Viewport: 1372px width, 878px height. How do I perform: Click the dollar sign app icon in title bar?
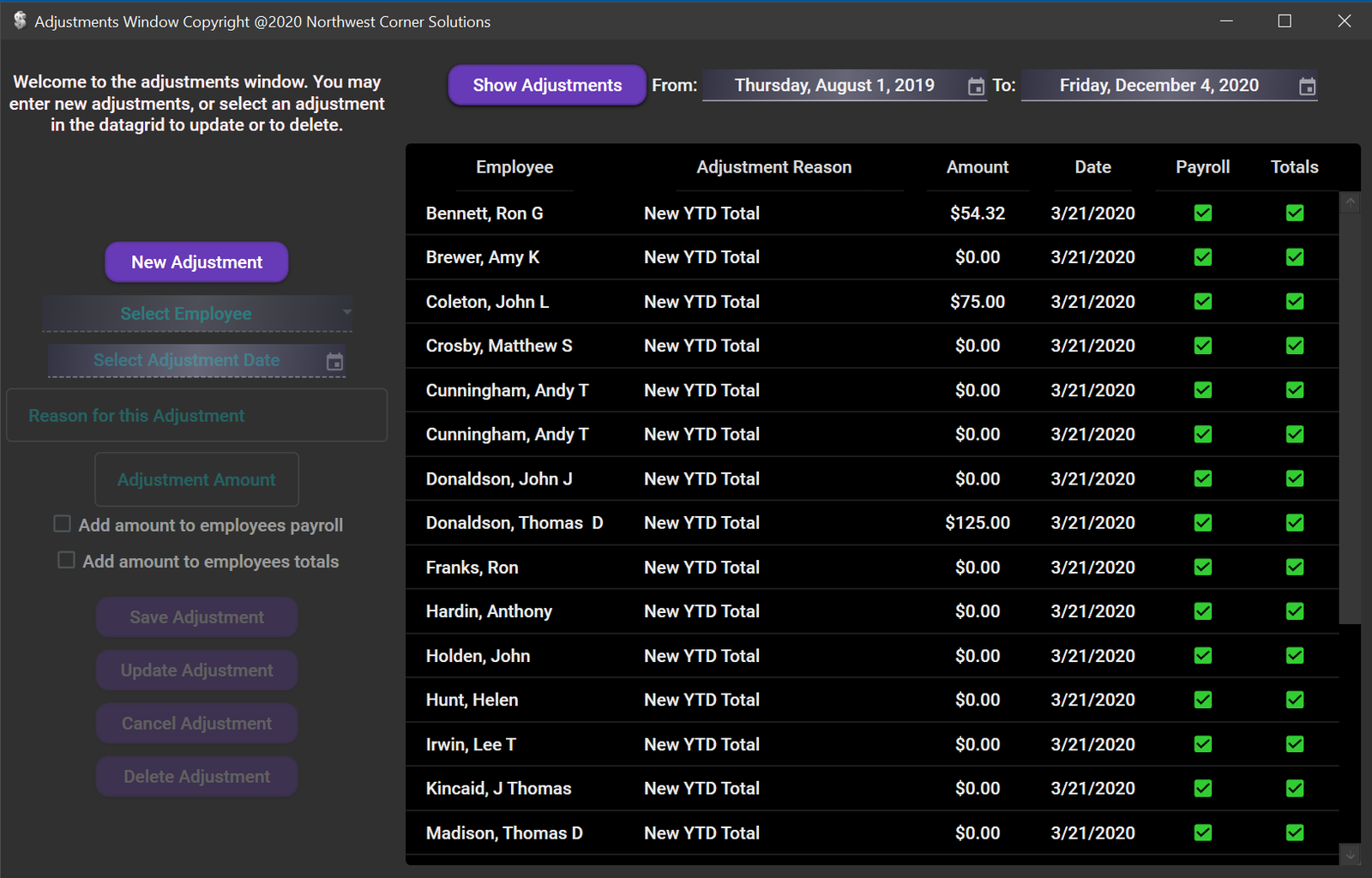pyautogui.click(x=20, y=21)
